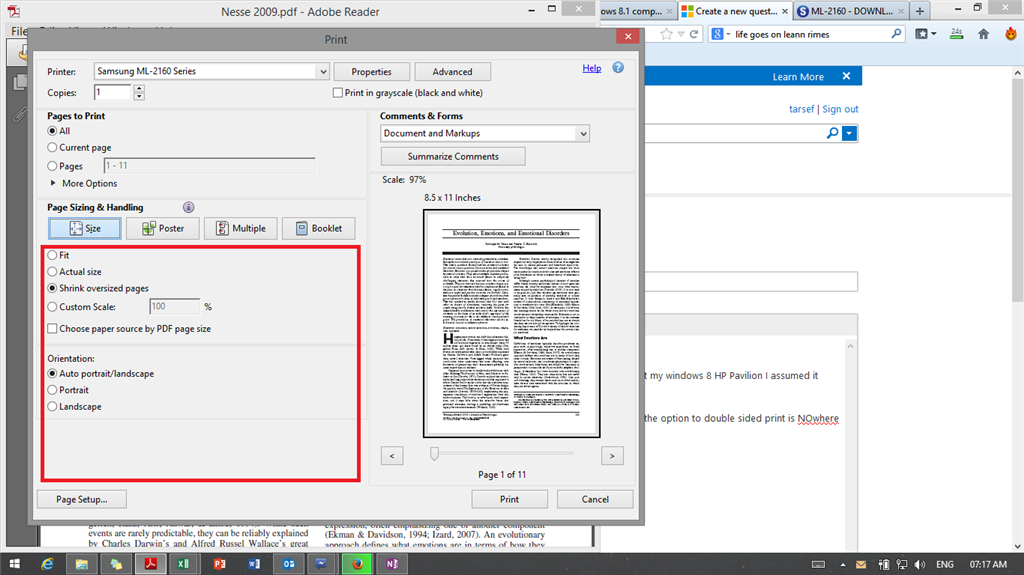Increase copies with the up stepper
This screenshot has height=575, width=1024.
tap(138, 88)
